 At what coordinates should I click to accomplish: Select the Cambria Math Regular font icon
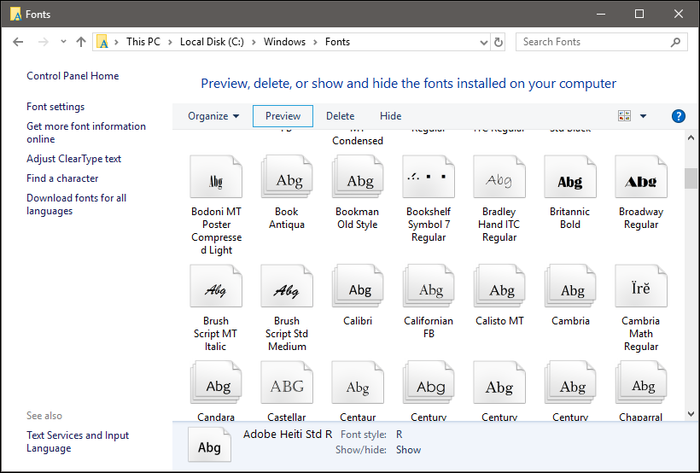[641, 286]
